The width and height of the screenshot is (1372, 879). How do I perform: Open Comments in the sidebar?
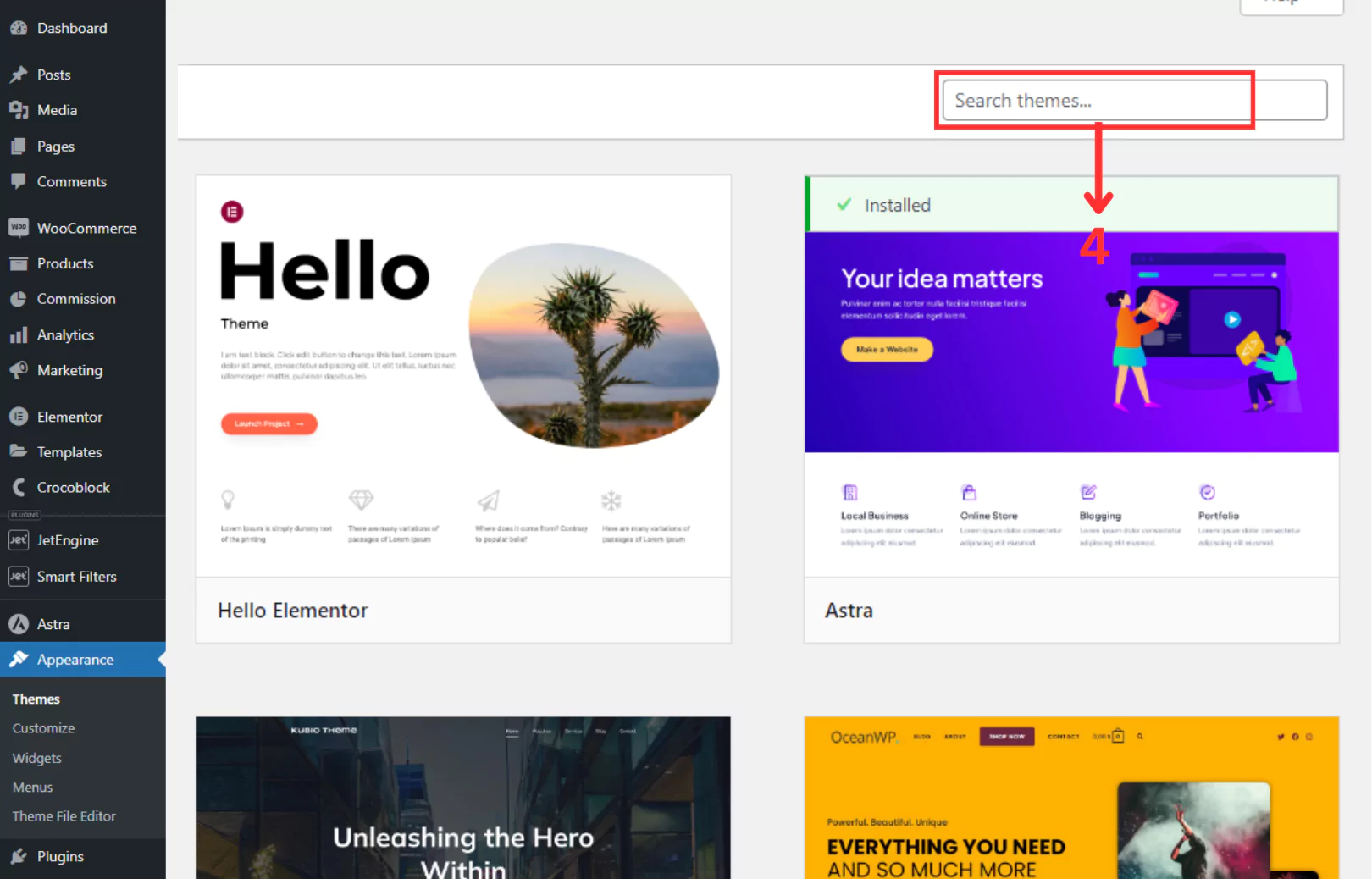coord(83,181)
